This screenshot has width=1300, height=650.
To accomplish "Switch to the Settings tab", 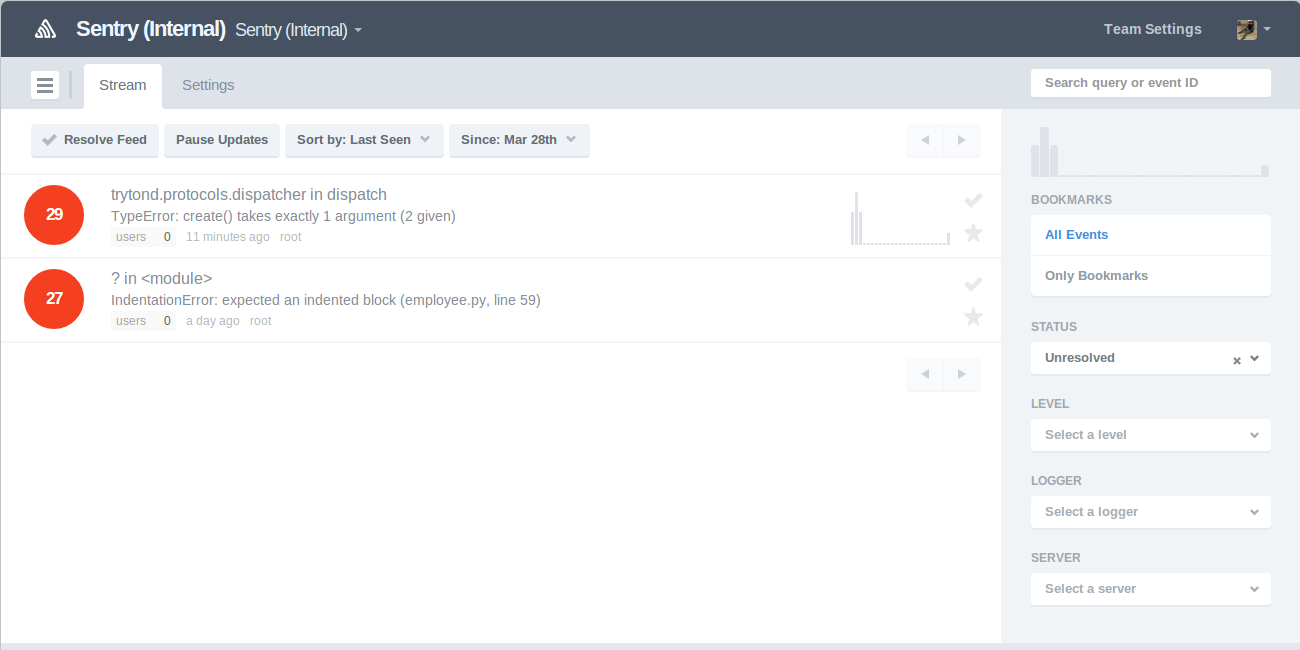I will [x=208, y=85].
